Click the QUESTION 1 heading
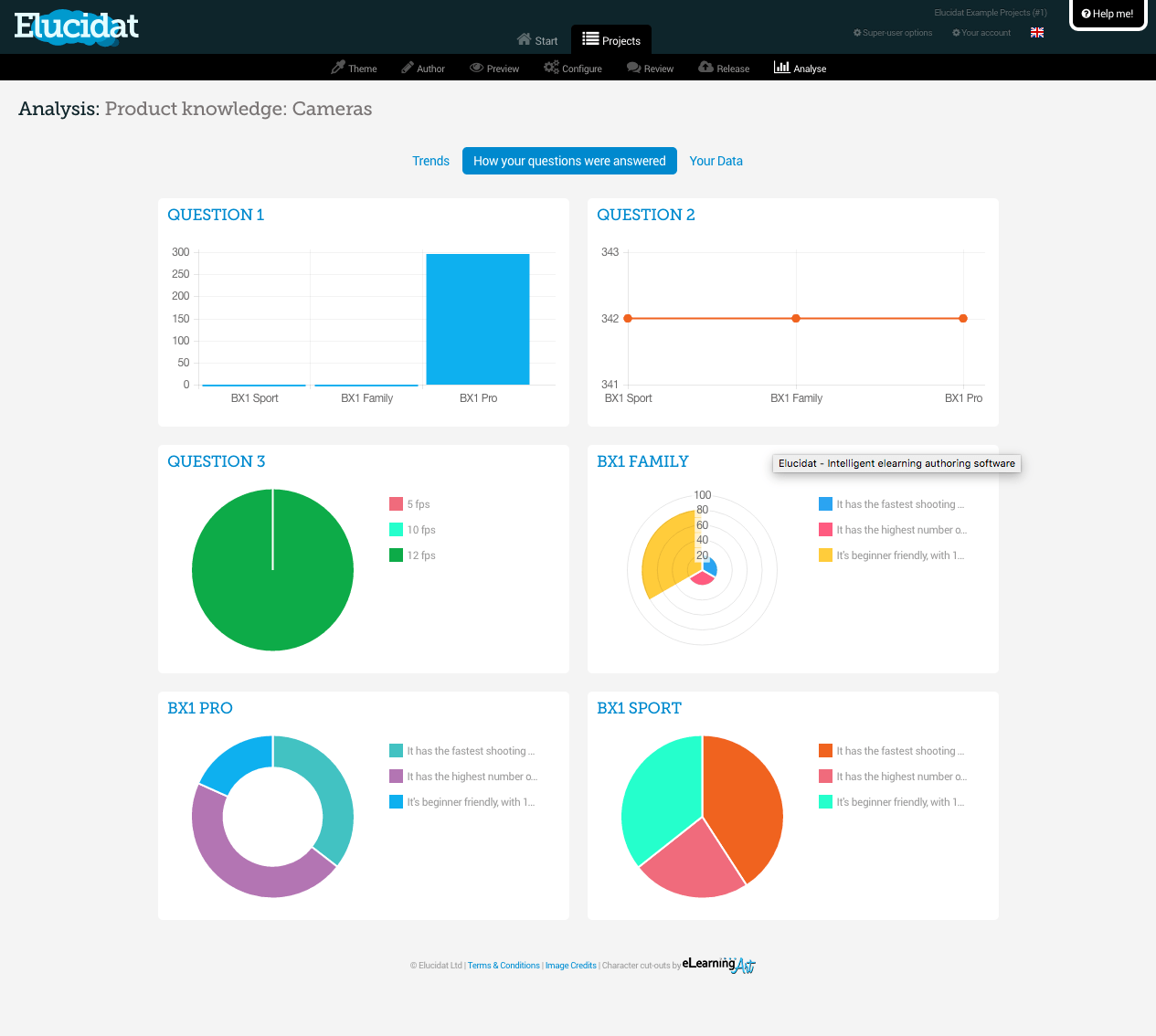 pos(216,215)
